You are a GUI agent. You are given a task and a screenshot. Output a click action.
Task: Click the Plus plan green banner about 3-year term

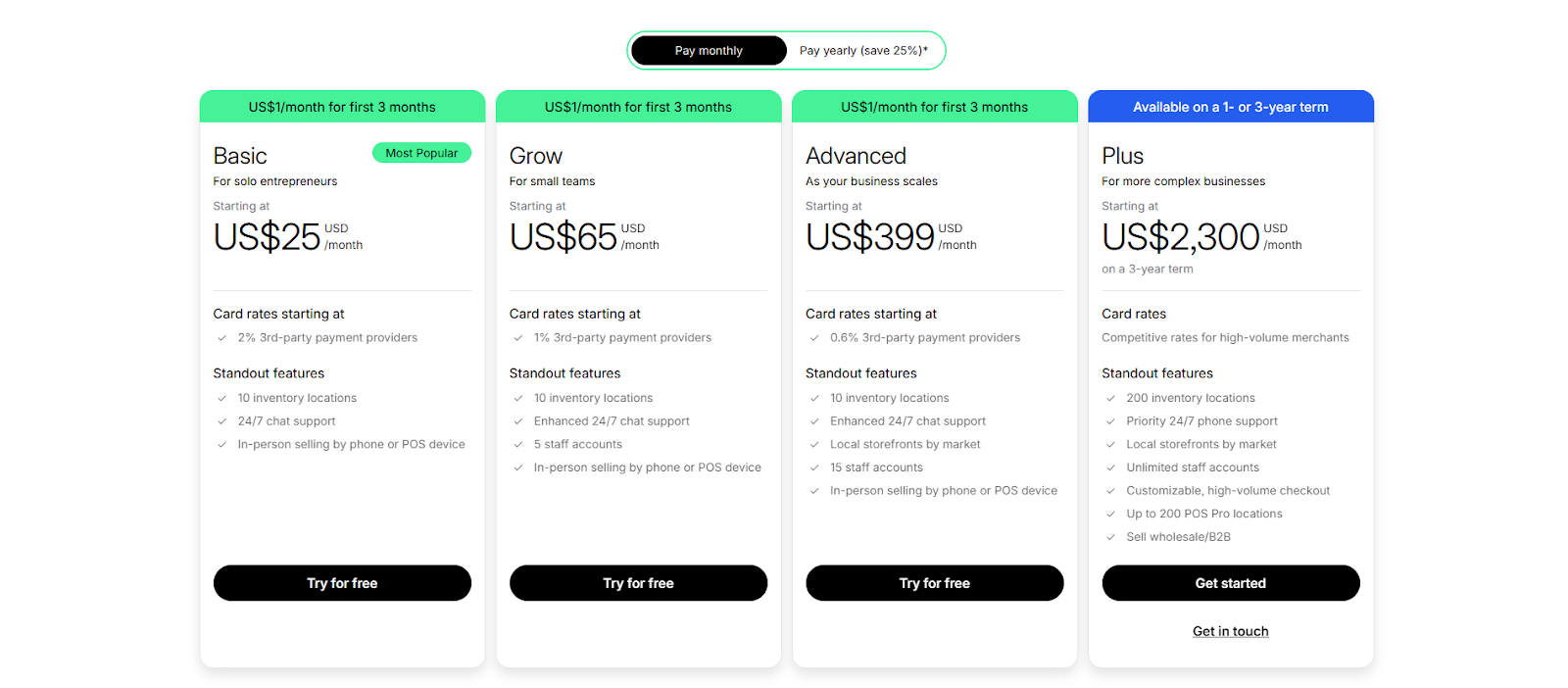point(1230,107)
